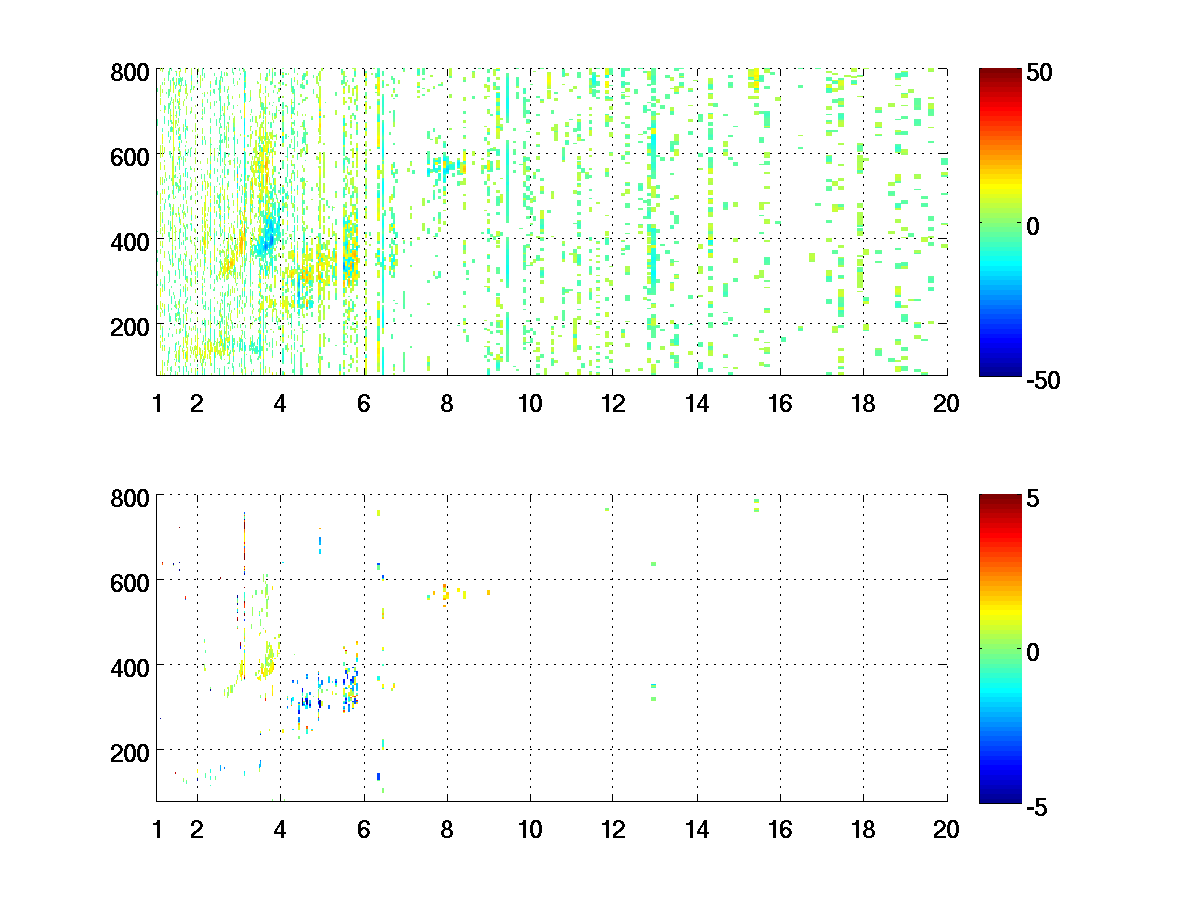Image resolution: width=1200 pixels, height=900 pixels.
Task: Click y-axis tick '800' on the upper plot
Action: tap(132, 73)
